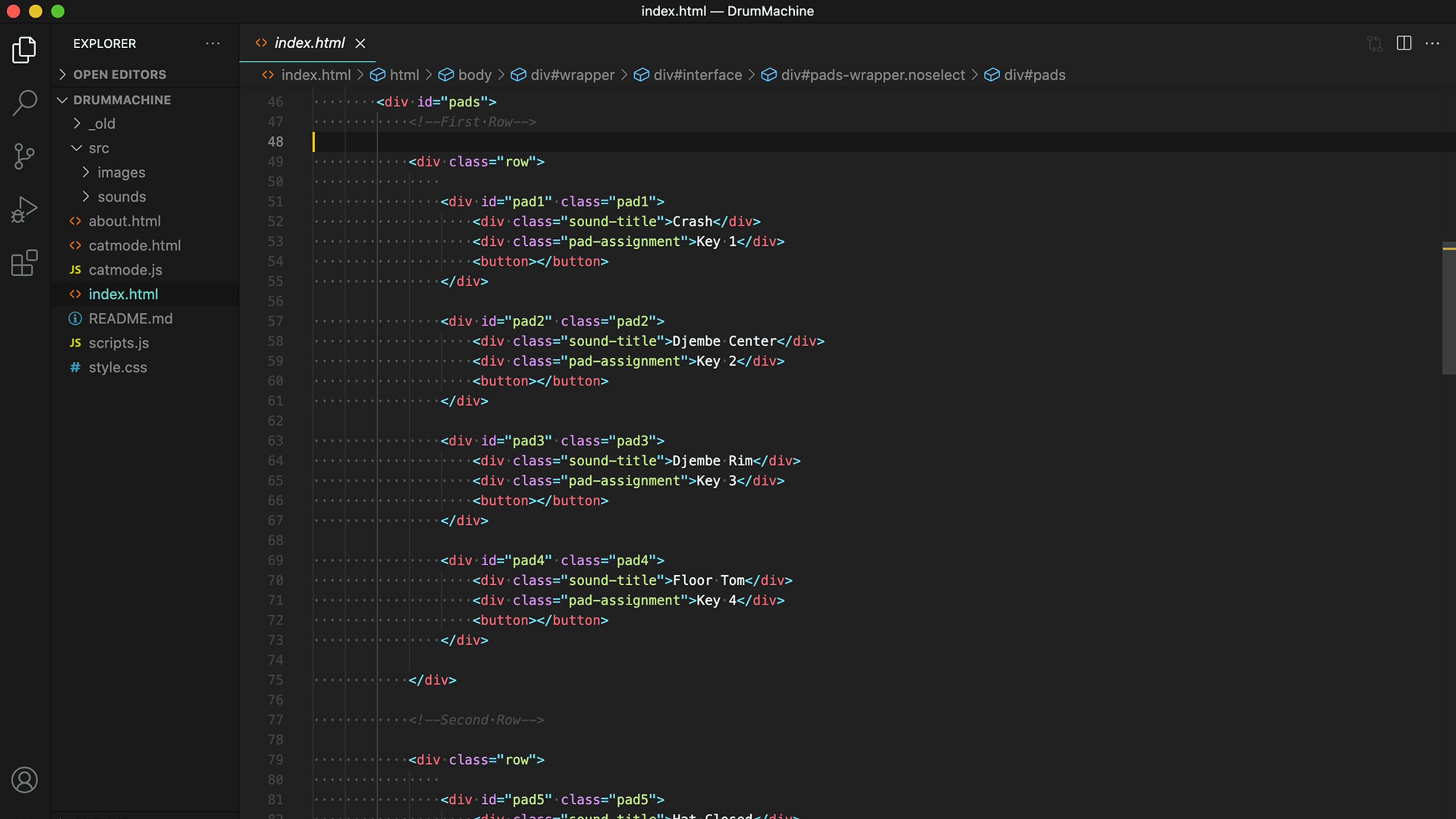Expand the sounds folder
The height and width of the screenshot is (819, 1456).
pos(121,197)
